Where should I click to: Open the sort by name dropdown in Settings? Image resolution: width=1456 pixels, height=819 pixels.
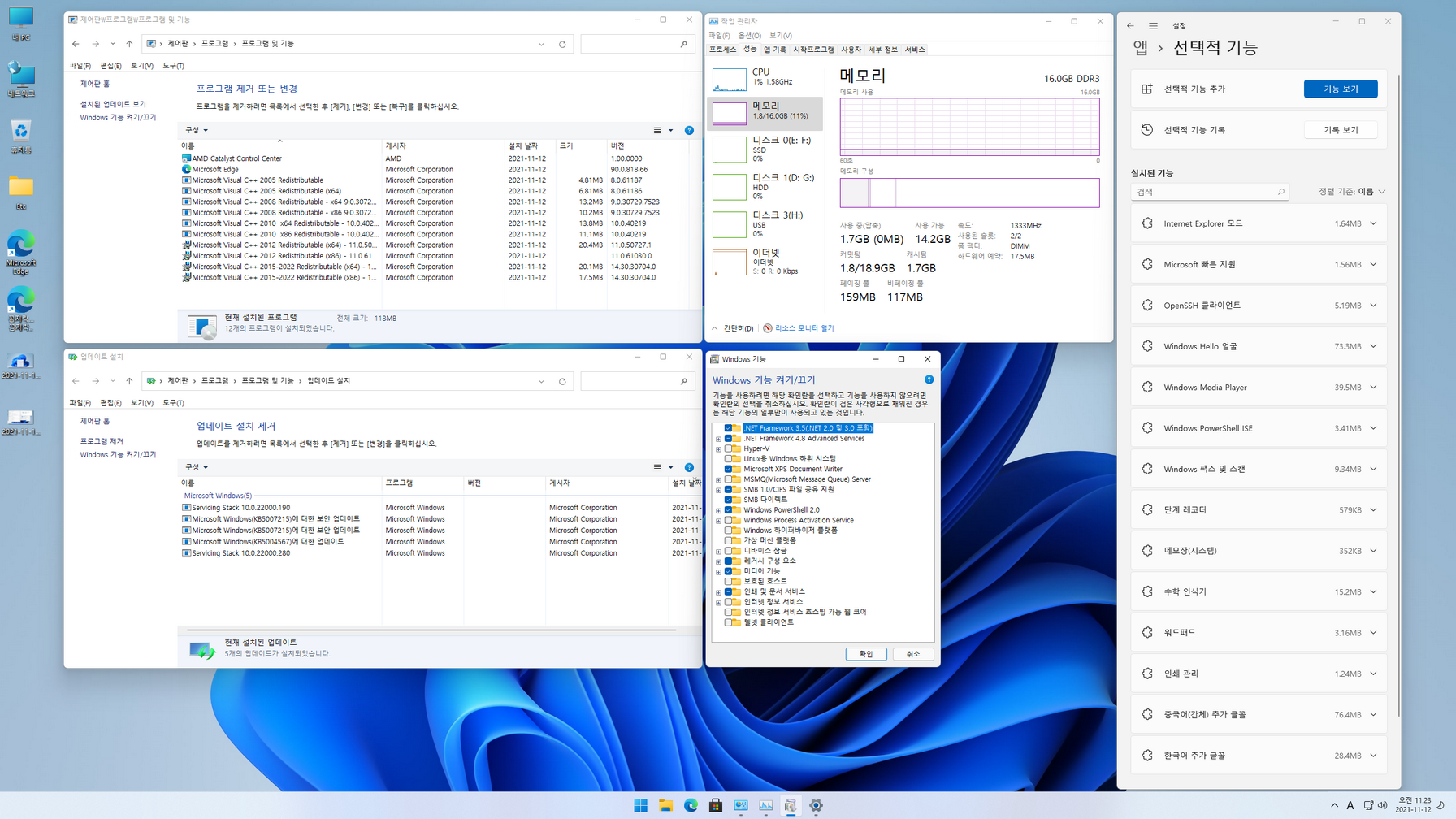click(1352, 192)
